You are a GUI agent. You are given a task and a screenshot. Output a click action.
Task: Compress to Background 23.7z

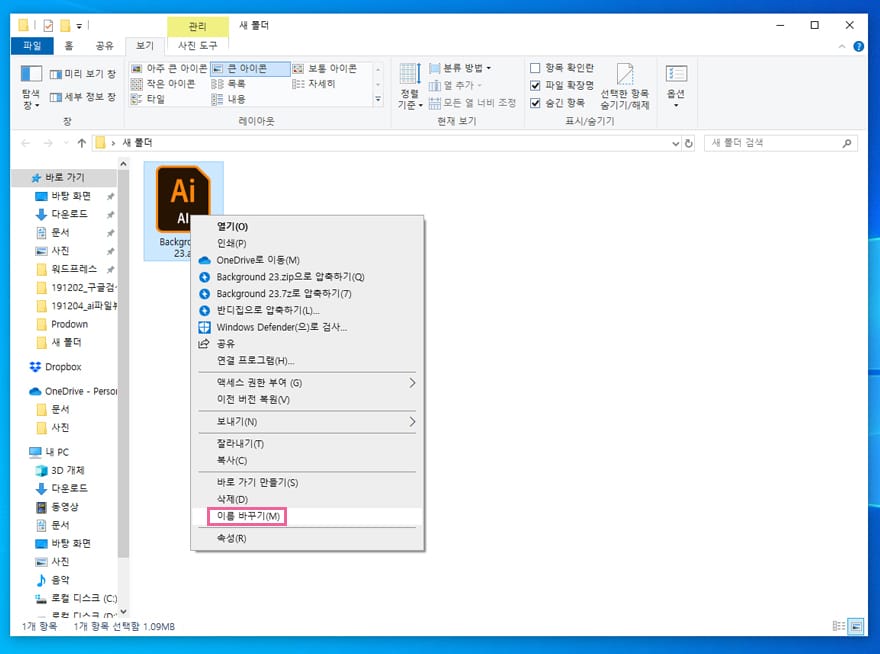tap(308, 294)
